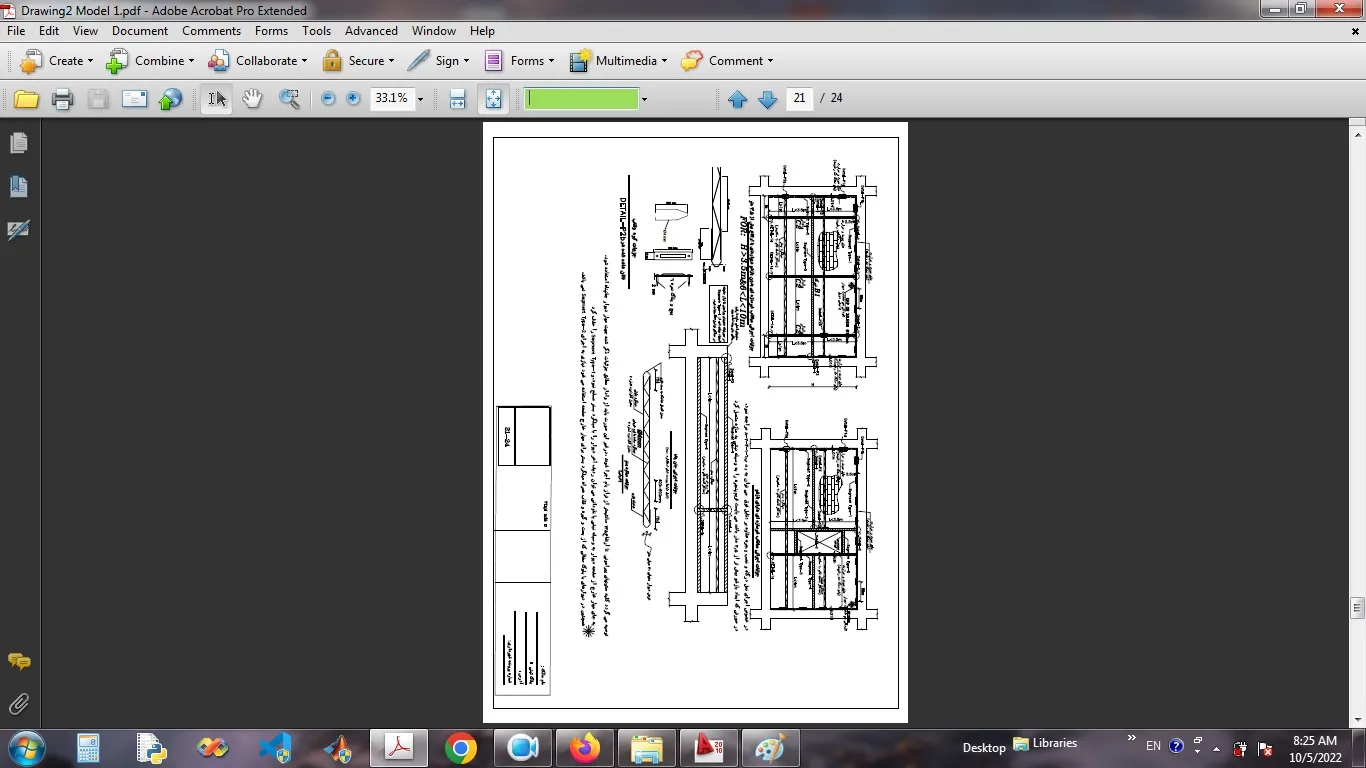Click the Email envelope icon

pyautogui.click(x=134, y=99)
